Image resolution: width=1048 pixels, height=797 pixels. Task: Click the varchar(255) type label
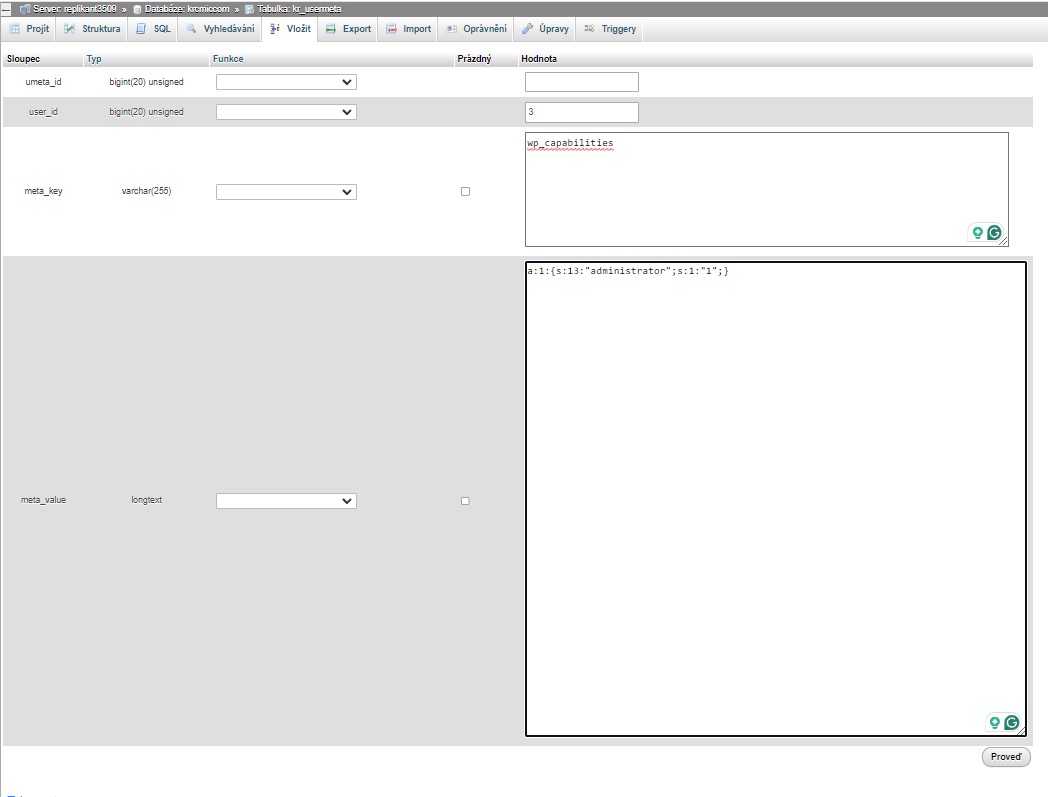pos(146,191)
